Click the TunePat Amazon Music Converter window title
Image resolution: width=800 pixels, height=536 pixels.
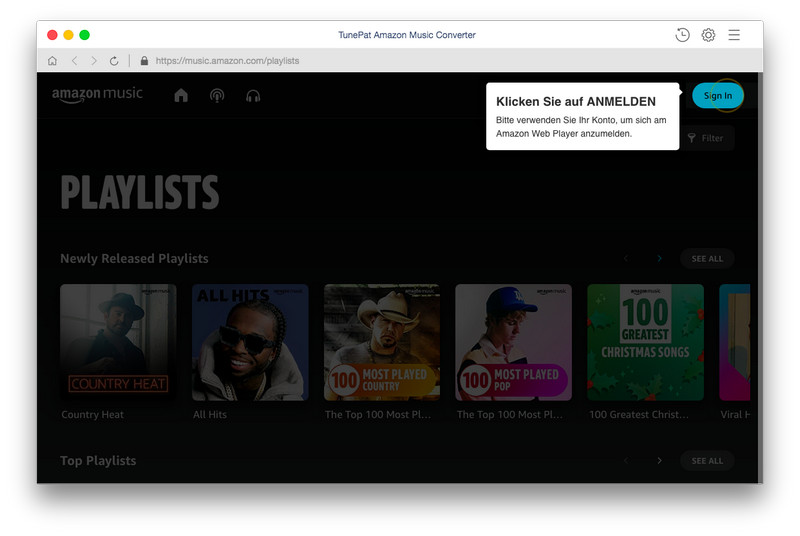coord(407,35)
